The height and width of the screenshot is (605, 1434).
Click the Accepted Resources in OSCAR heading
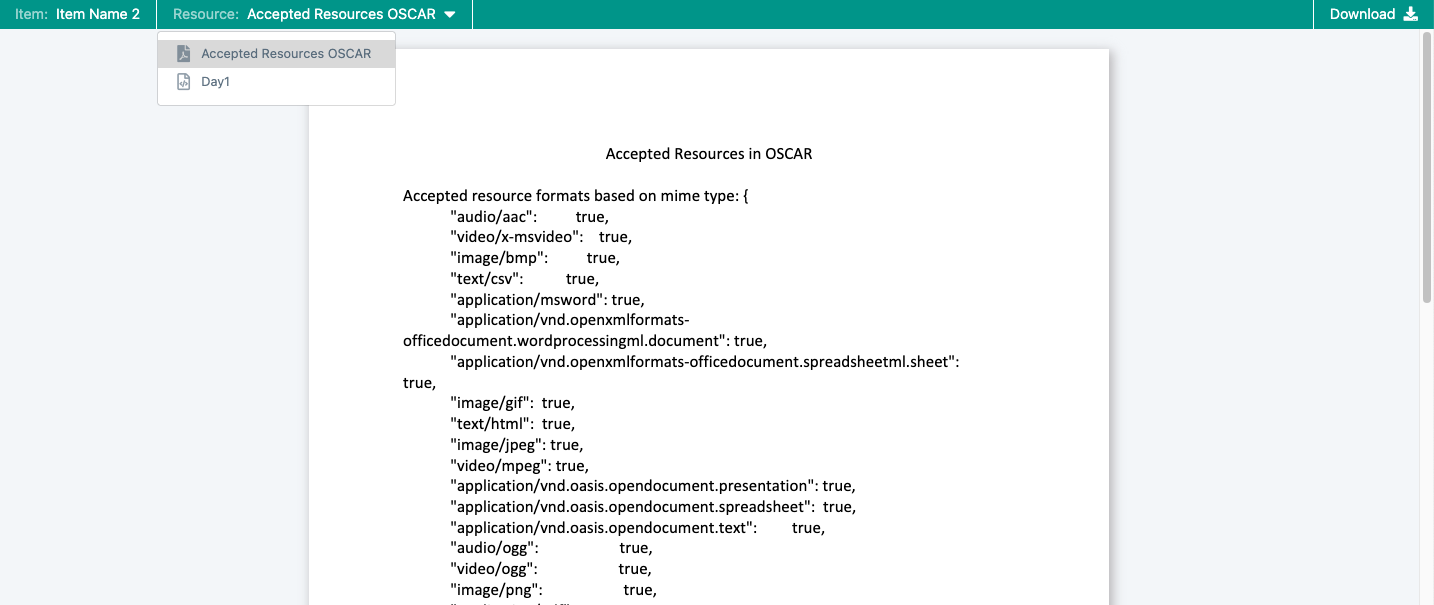pos(709,154)
